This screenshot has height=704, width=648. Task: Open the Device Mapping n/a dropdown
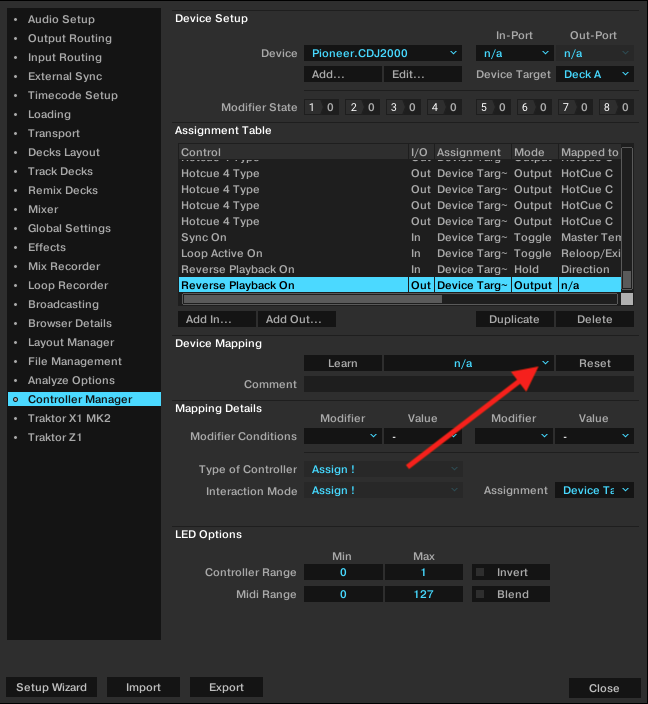[468, 363]
